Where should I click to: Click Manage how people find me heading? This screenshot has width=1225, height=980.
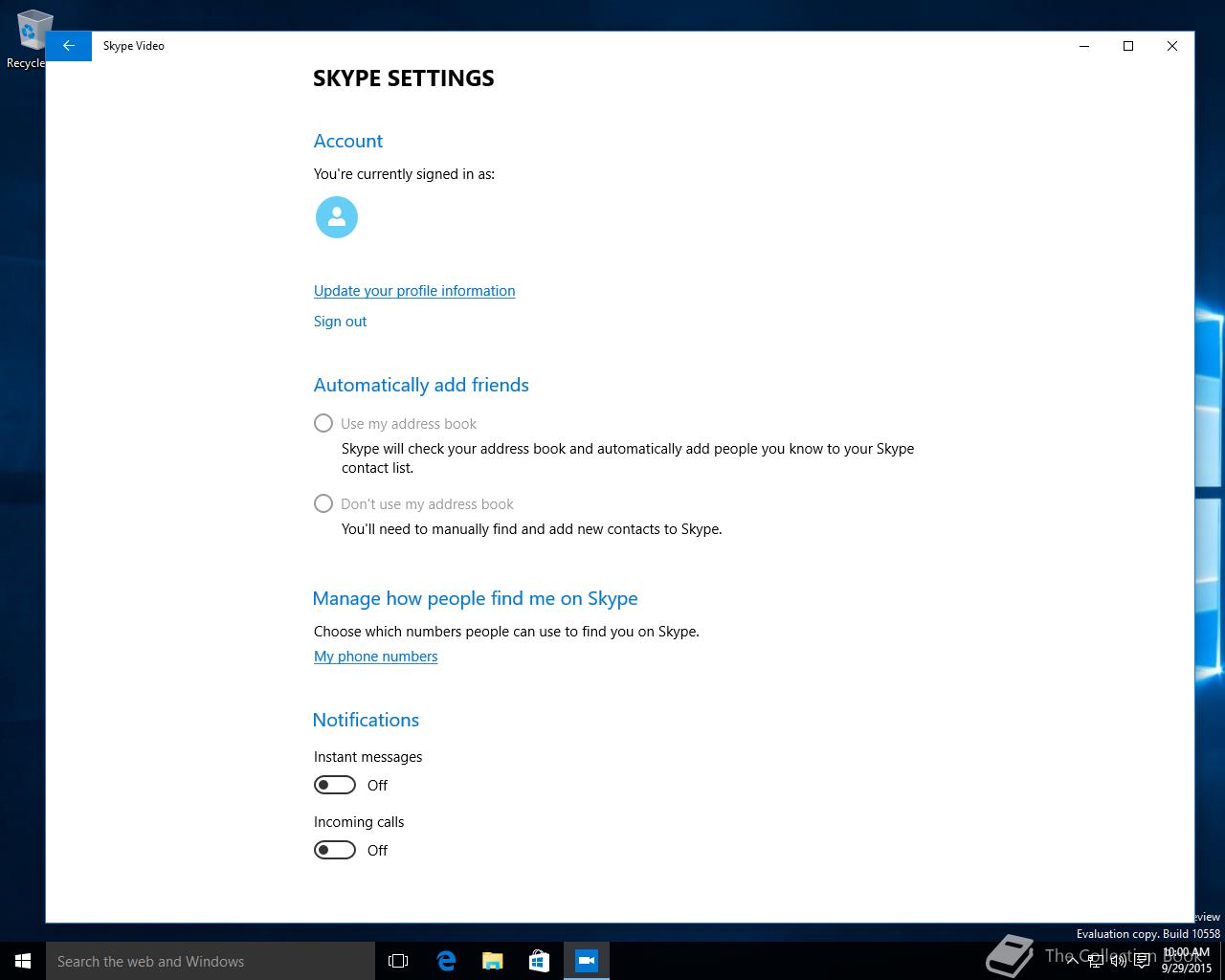[475, 598]
